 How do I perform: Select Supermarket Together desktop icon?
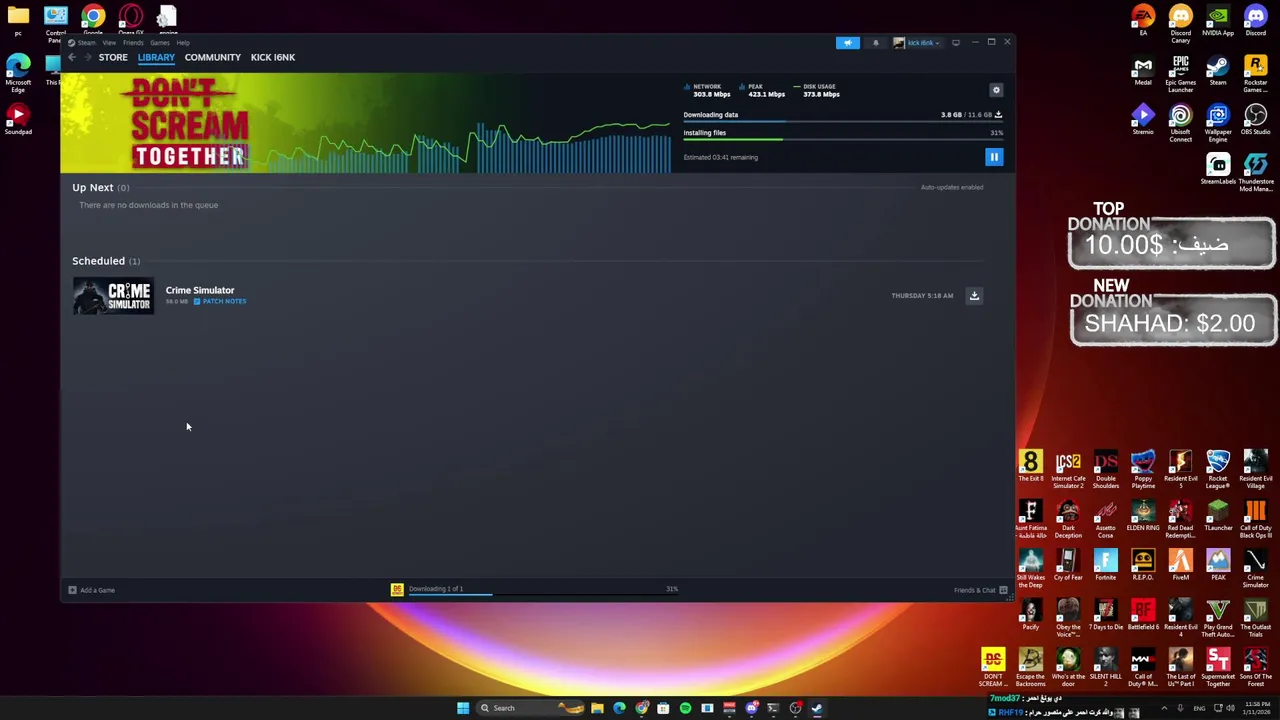(x=1218, y=668)
